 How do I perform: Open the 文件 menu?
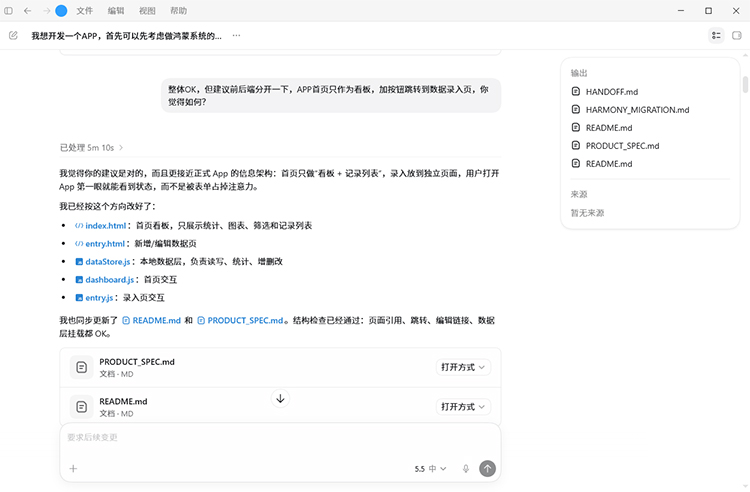tap(84, 11)
